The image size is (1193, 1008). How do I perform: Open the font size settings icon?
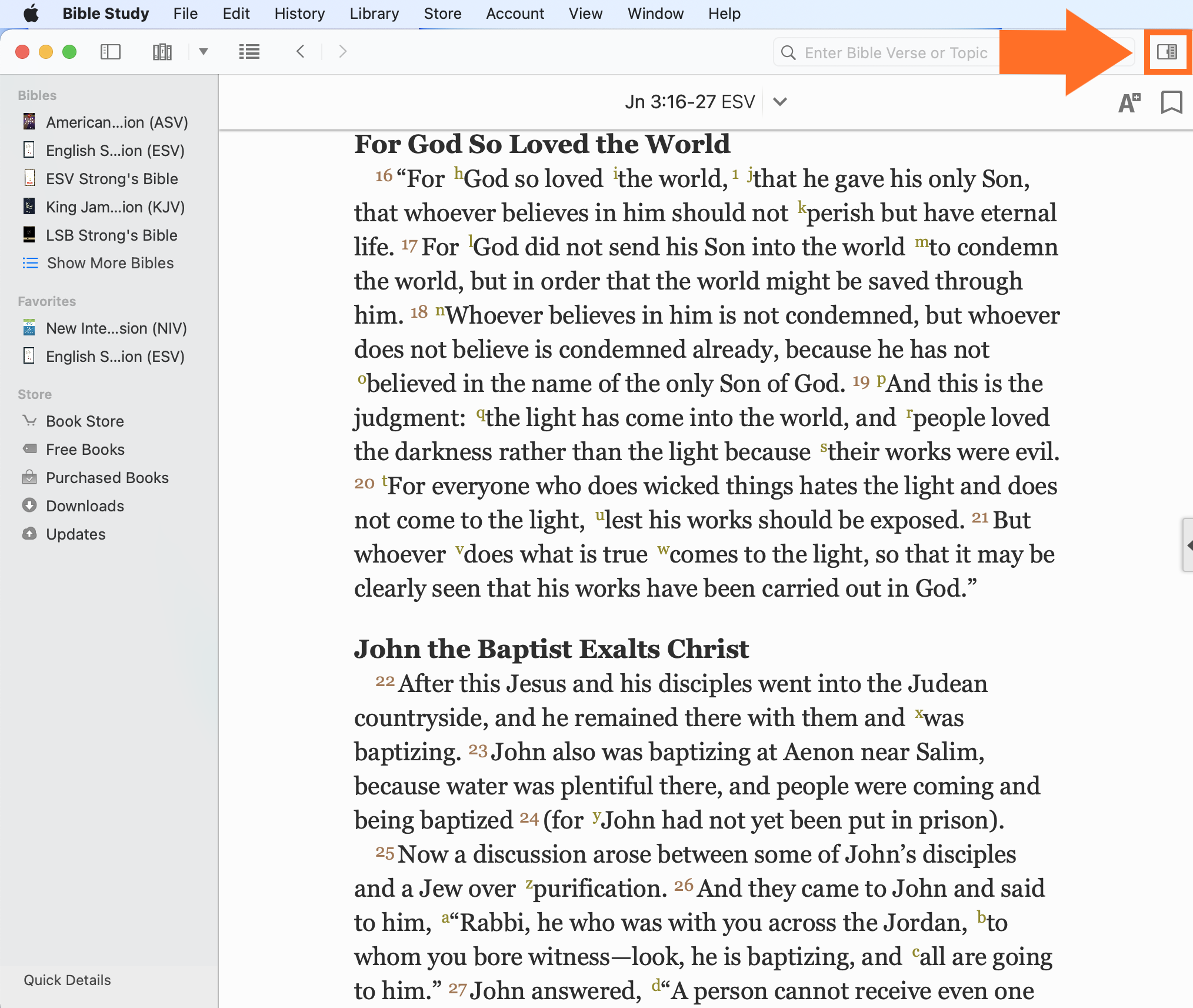(x=1128, y=102)
